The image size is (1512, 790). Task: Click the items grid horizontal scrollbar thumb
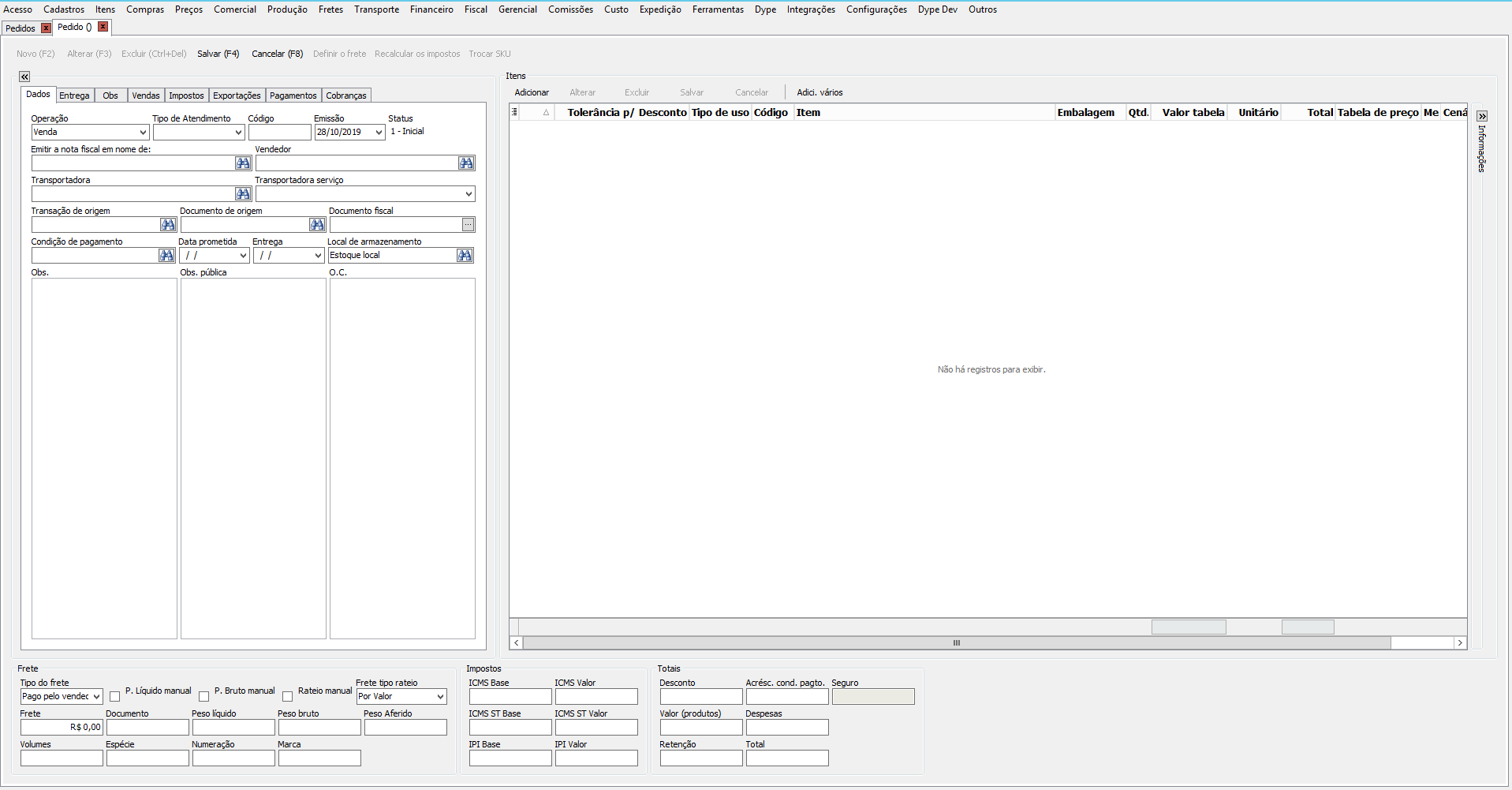(x=957, y=643)
